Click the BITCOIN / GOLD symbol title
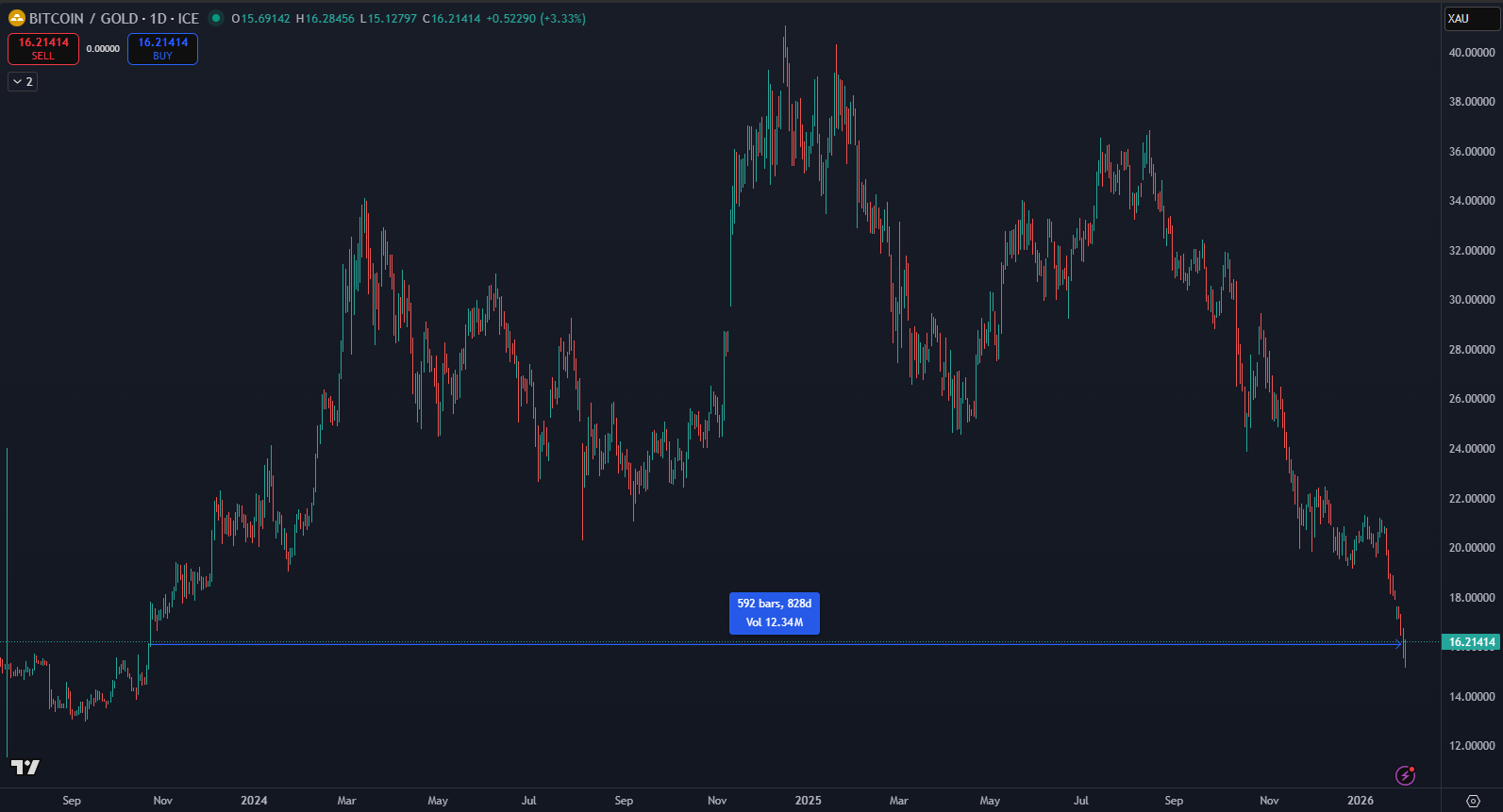 [x=84, y=19]
